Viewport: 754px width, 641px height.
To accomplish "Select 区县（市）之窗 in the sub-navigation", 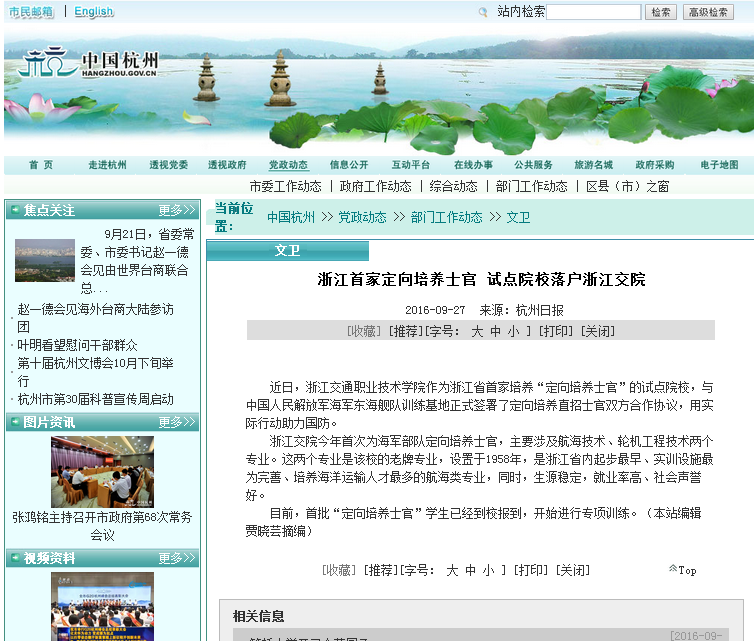I will coord(627,186).
